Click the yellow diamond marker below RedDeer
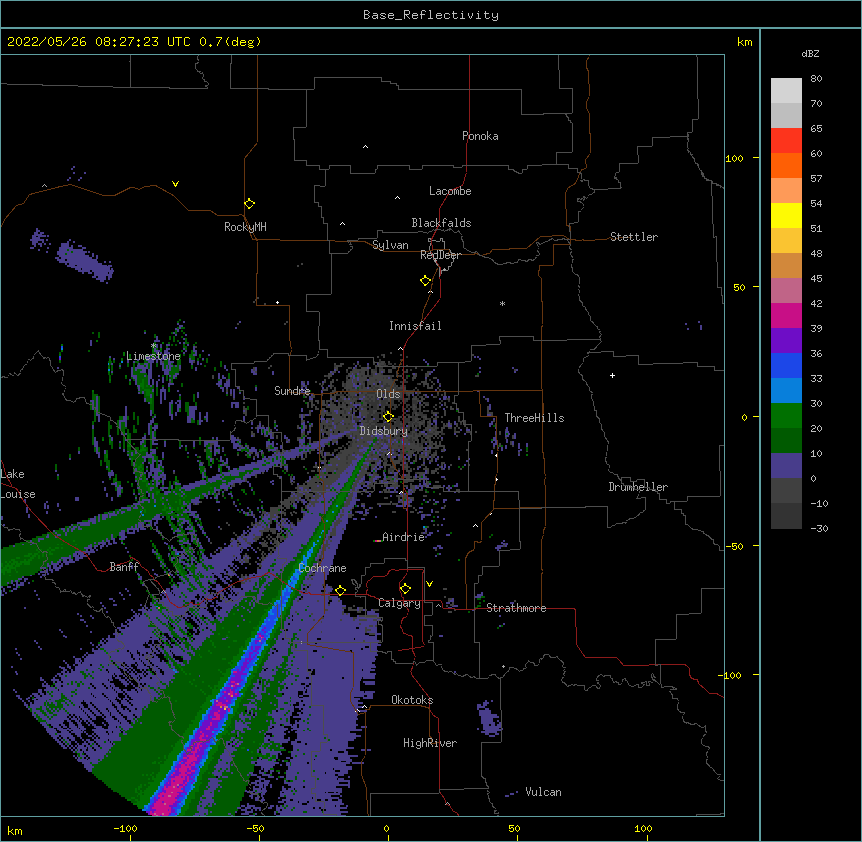This screenshot has width=862, height=842. coord(425,281)
